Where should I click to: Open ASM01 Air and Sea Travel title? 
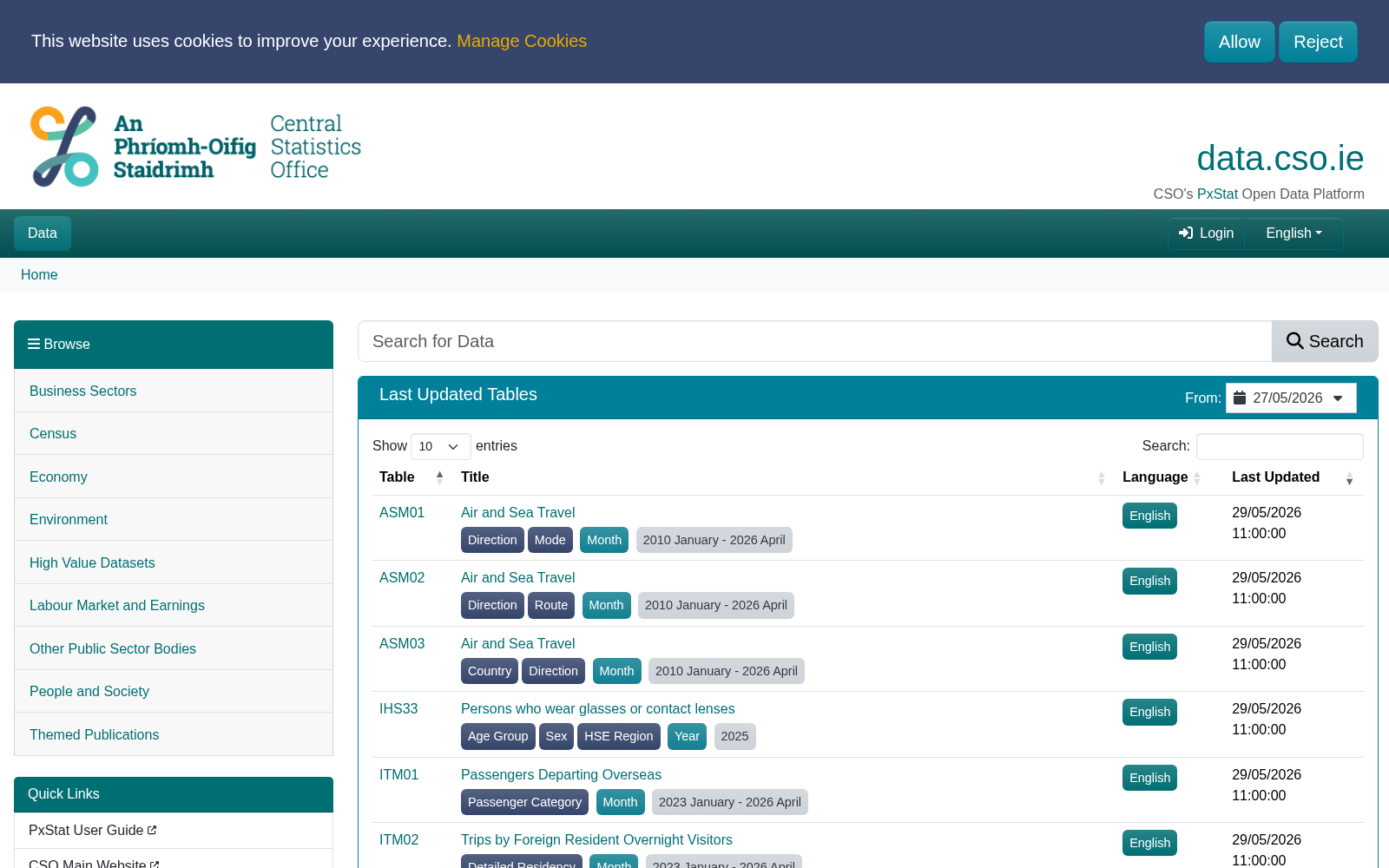[517, 512]
